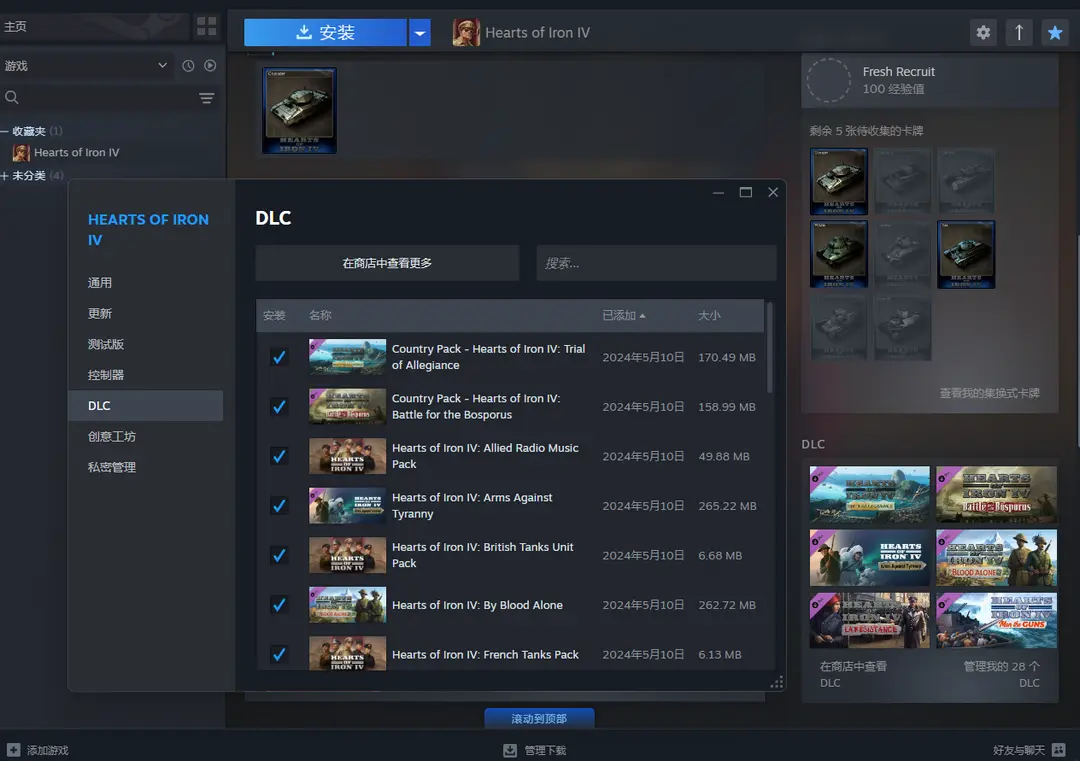The image size is (1080, 761).
Task: Sort DLC list by 大小 column
Action: [x=709, y=315]
